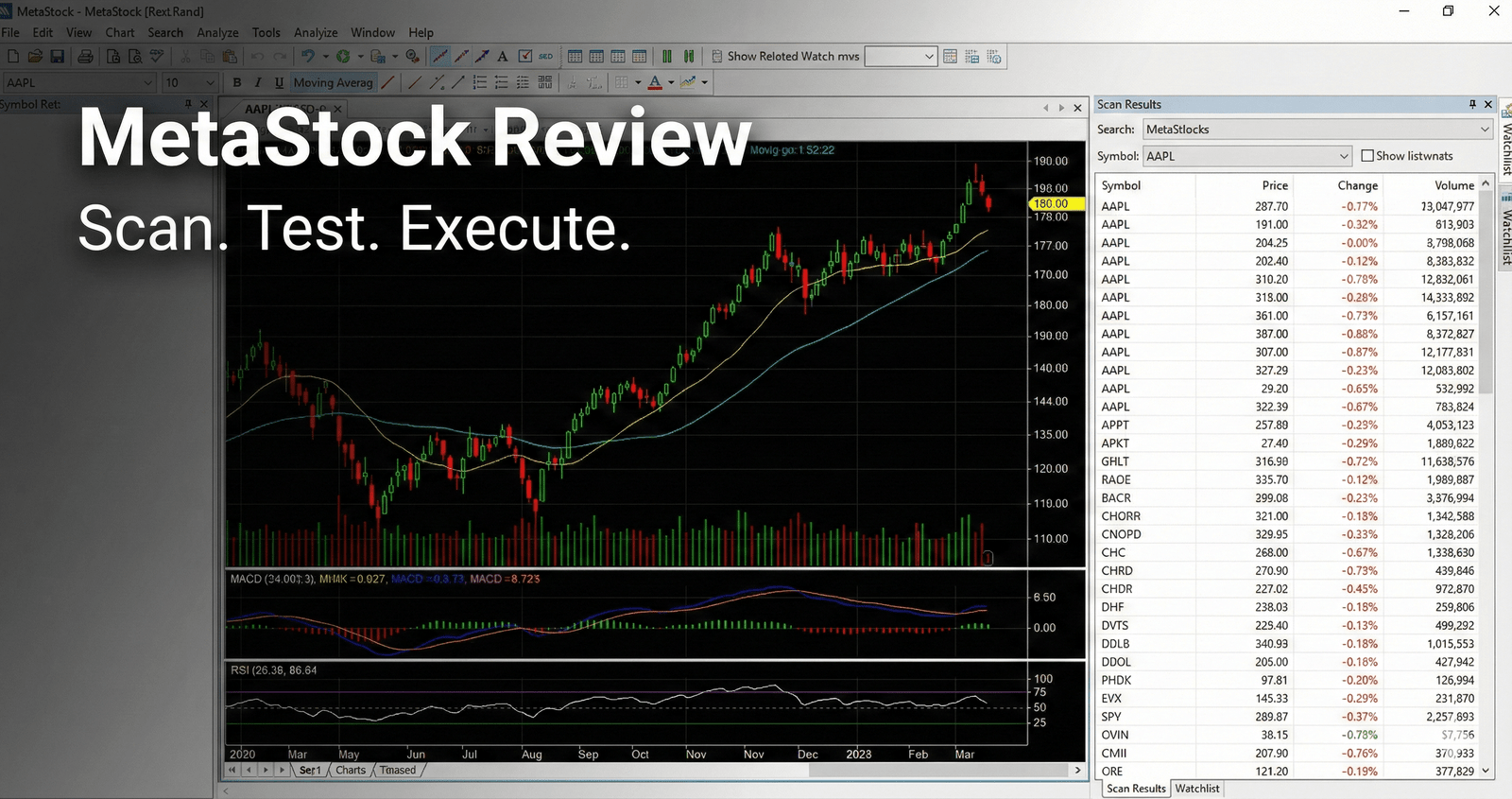Screen dimensions: 1512x799
Task: Toggle Italic formatting button
Action: click(258, 82)
